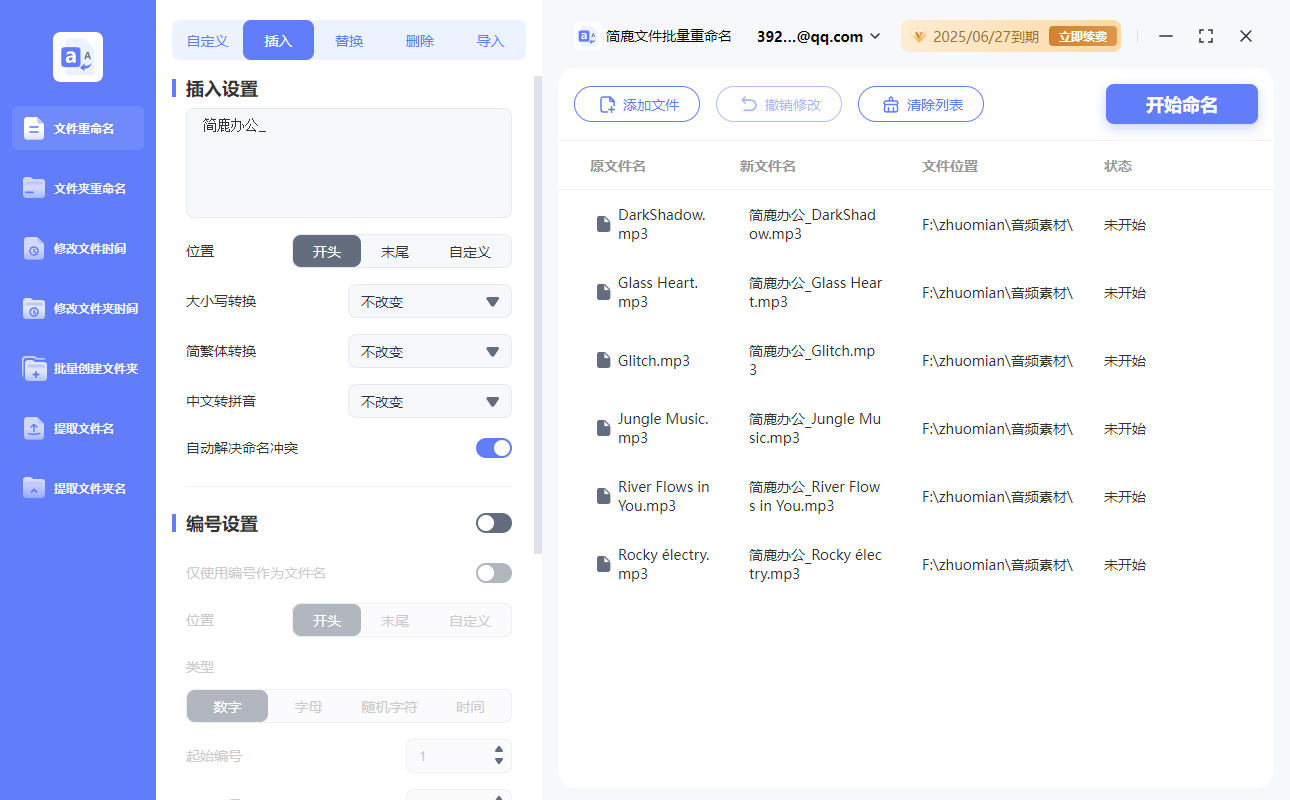Open the 修改文件夹时间 tool
1290x800 pixels.
point(77,308)
